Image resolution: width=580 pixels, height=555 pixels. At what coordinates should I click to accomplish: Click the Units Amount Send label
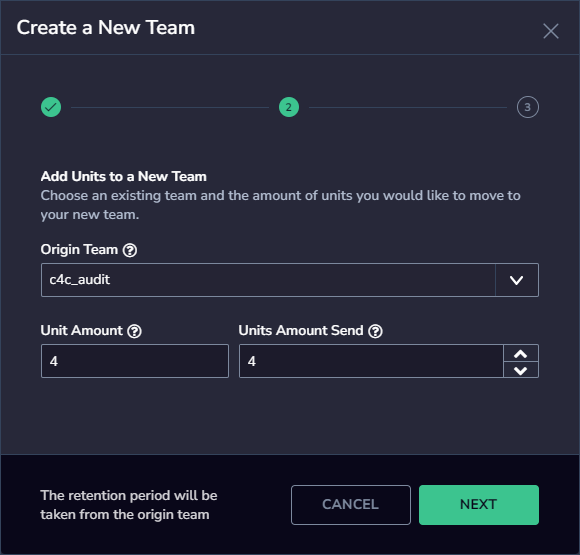click(x=301, y=330)
